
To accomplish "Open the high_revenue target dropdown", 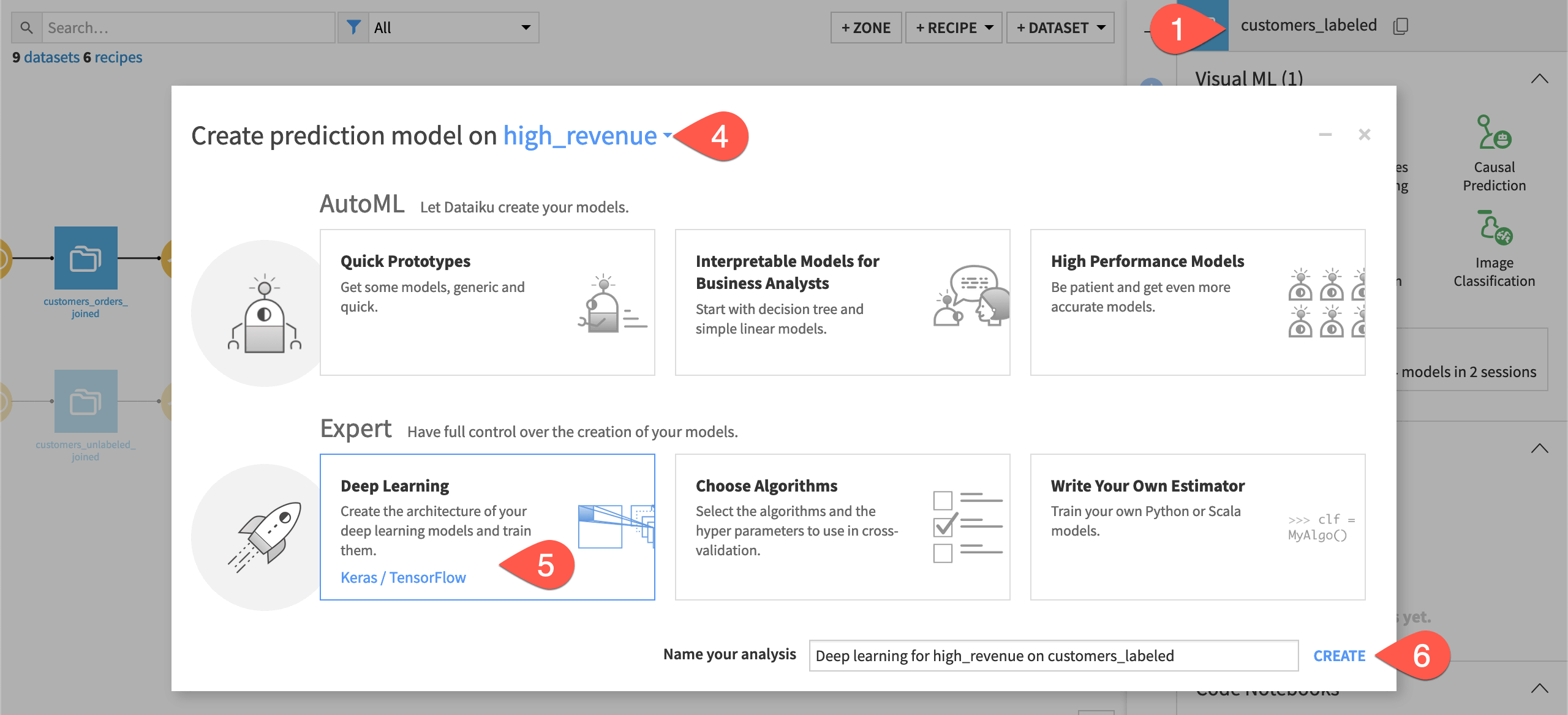I will [669, 136].
